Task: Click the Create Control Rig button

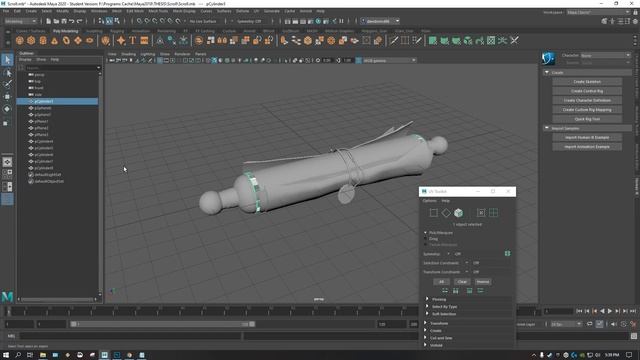Action: 587,91
